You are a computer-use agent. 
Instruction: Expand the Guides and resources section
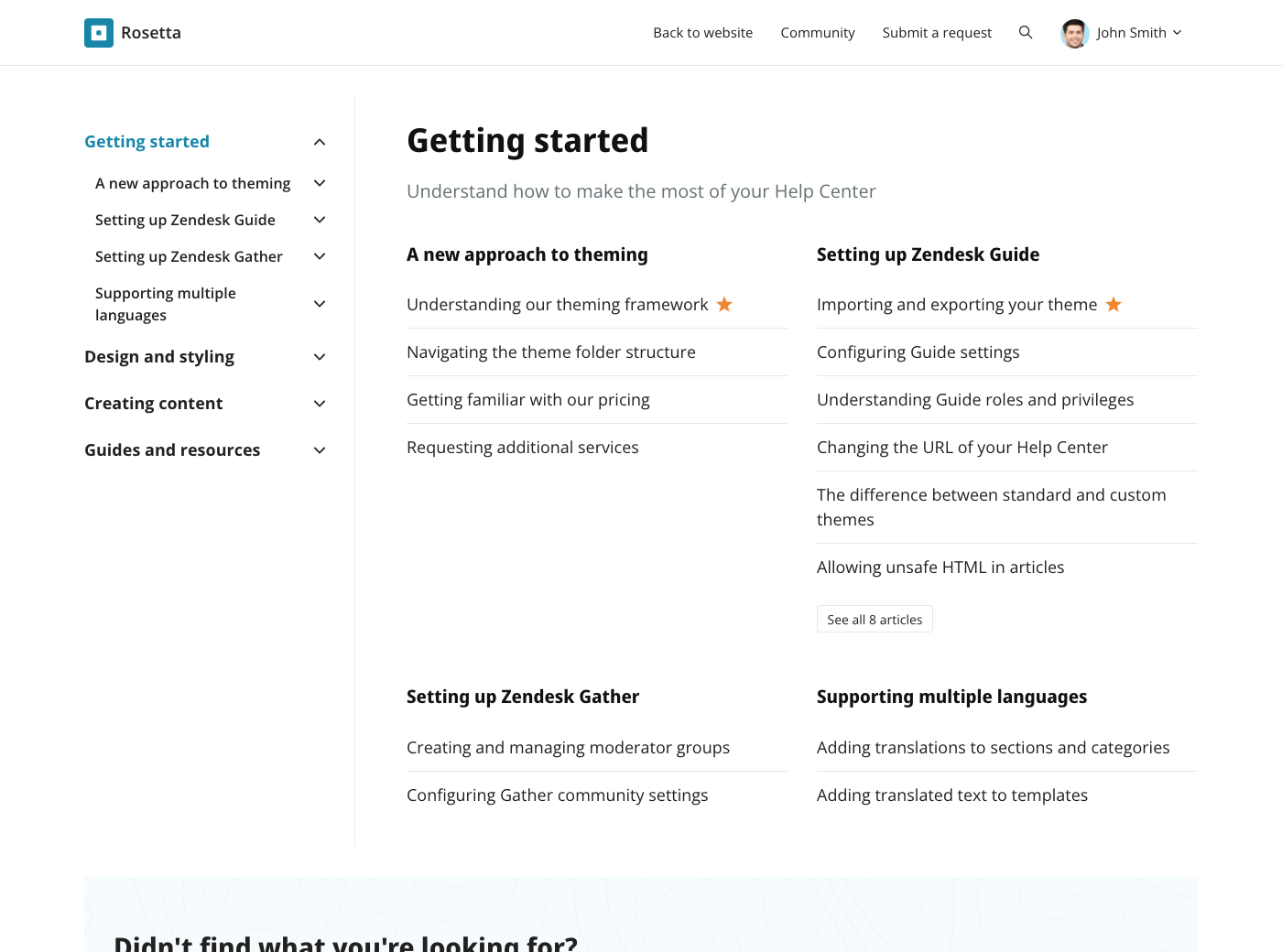point(320,450)
